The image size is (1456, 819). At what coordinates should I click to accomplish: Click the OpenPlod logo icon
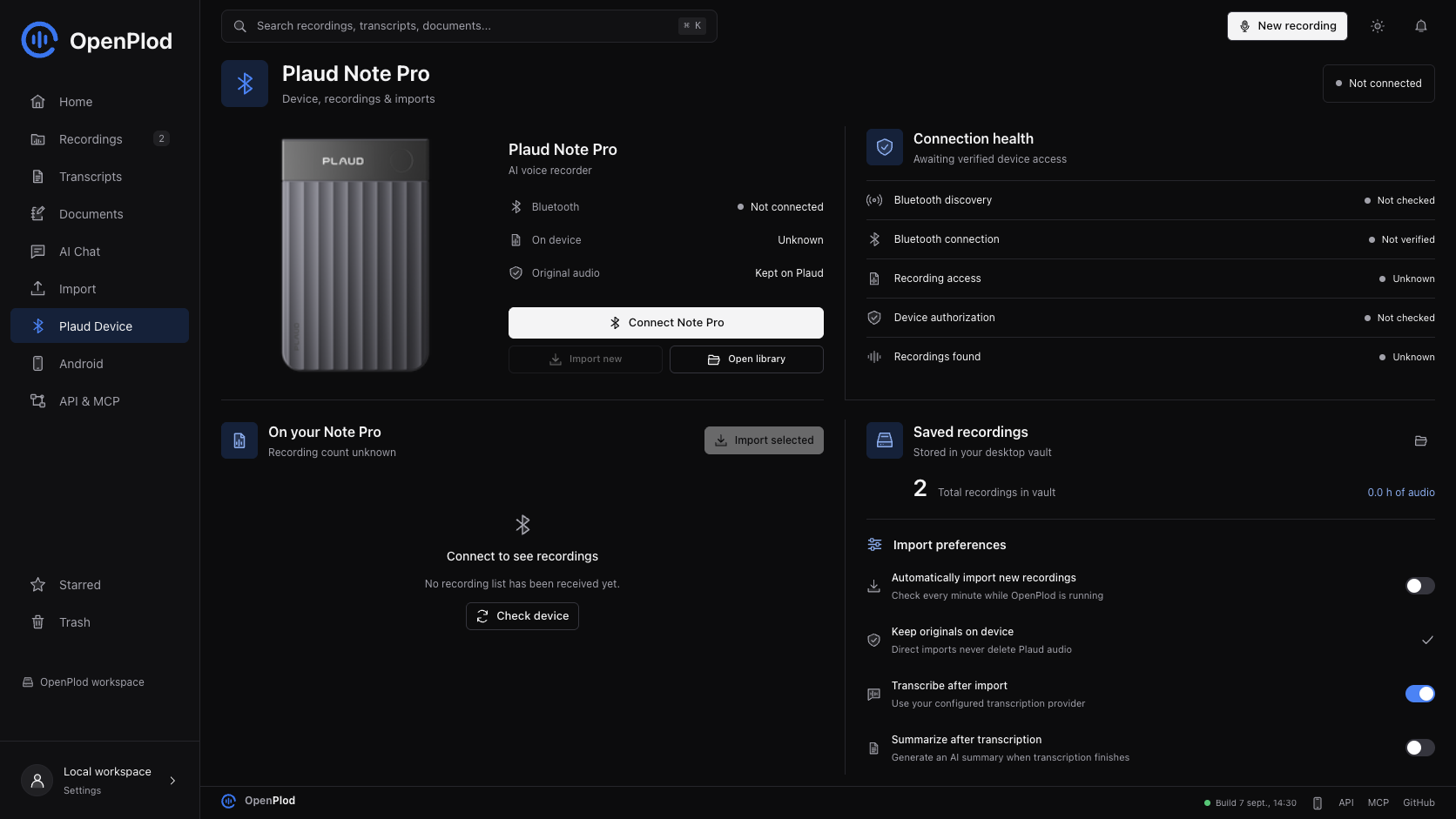(x=39, y=40)
